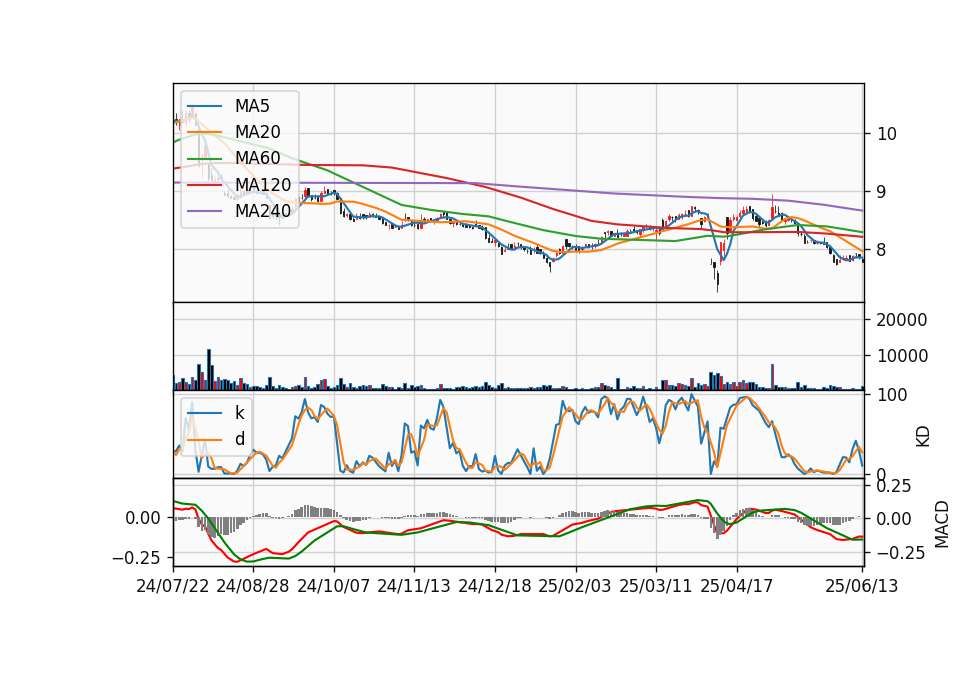The width and height of the screenshot is (960, 690).
Task: Click the MA60 legend label
Action: pyautogui.click(x=258, y=159)
